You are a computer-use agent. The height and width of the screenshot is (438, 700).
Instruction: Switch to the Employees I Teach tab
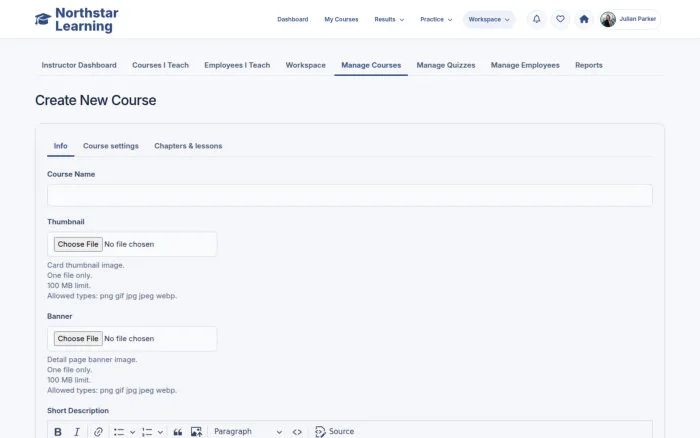[237, 65]
